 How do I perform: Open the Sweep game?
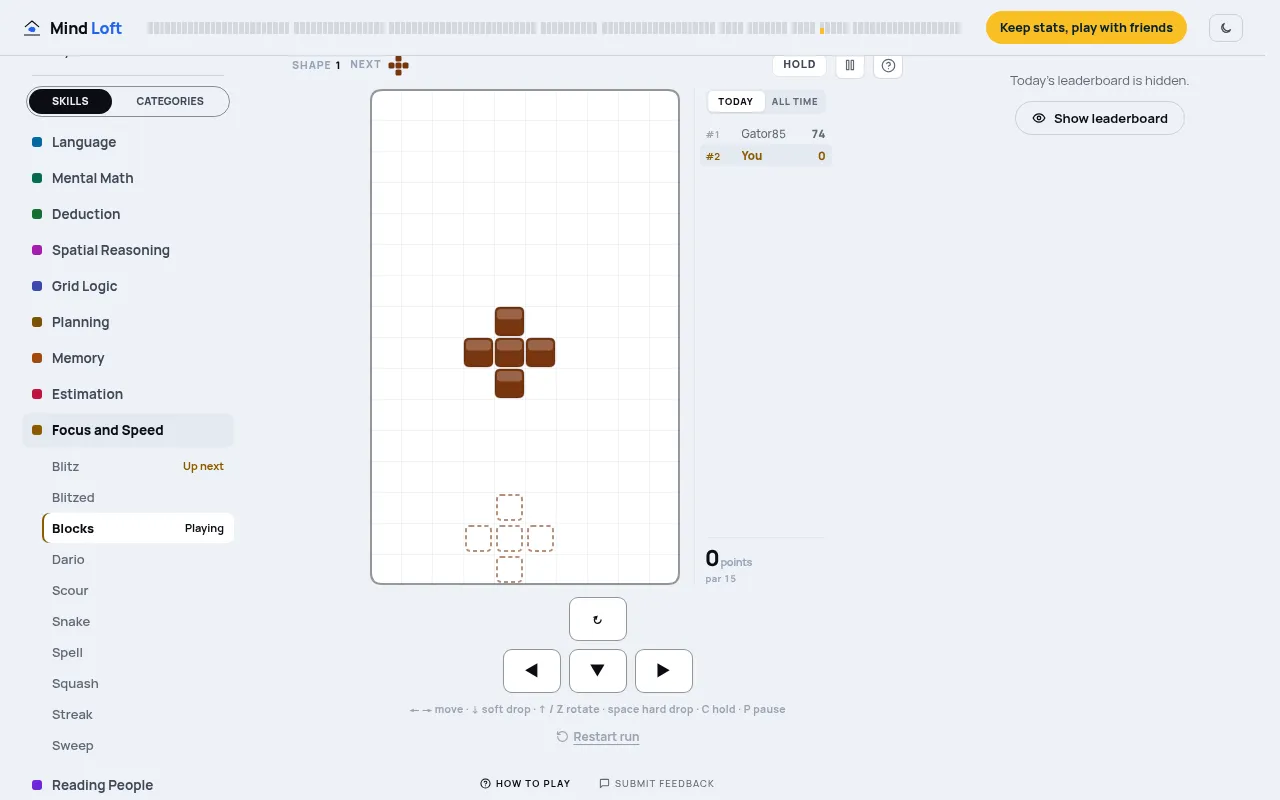pyautogui.click(x=138, y=745)
